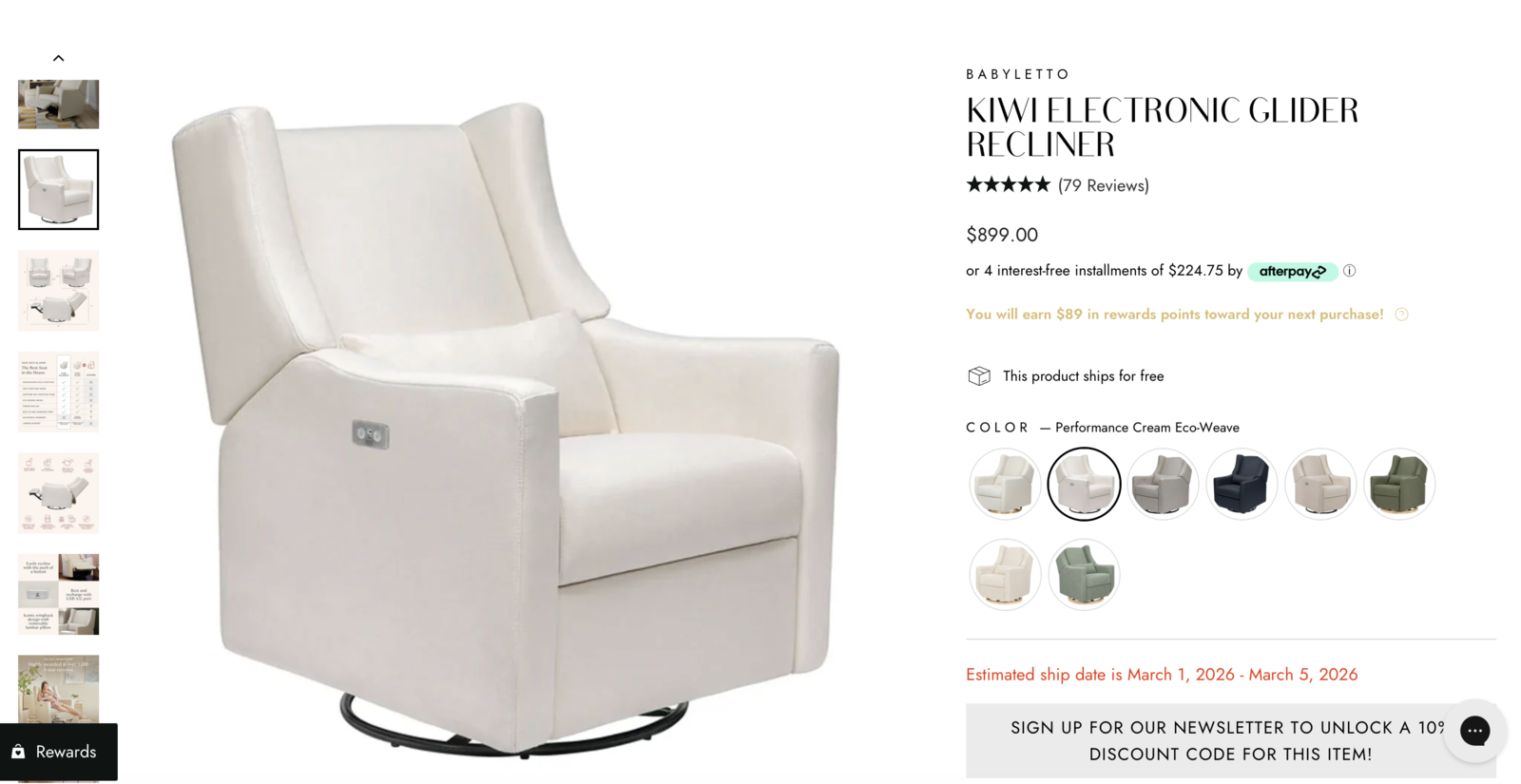This screenshot has height=784, width=1521.
Task: Click the Afterpay info icon
Action: point(1349,271)
